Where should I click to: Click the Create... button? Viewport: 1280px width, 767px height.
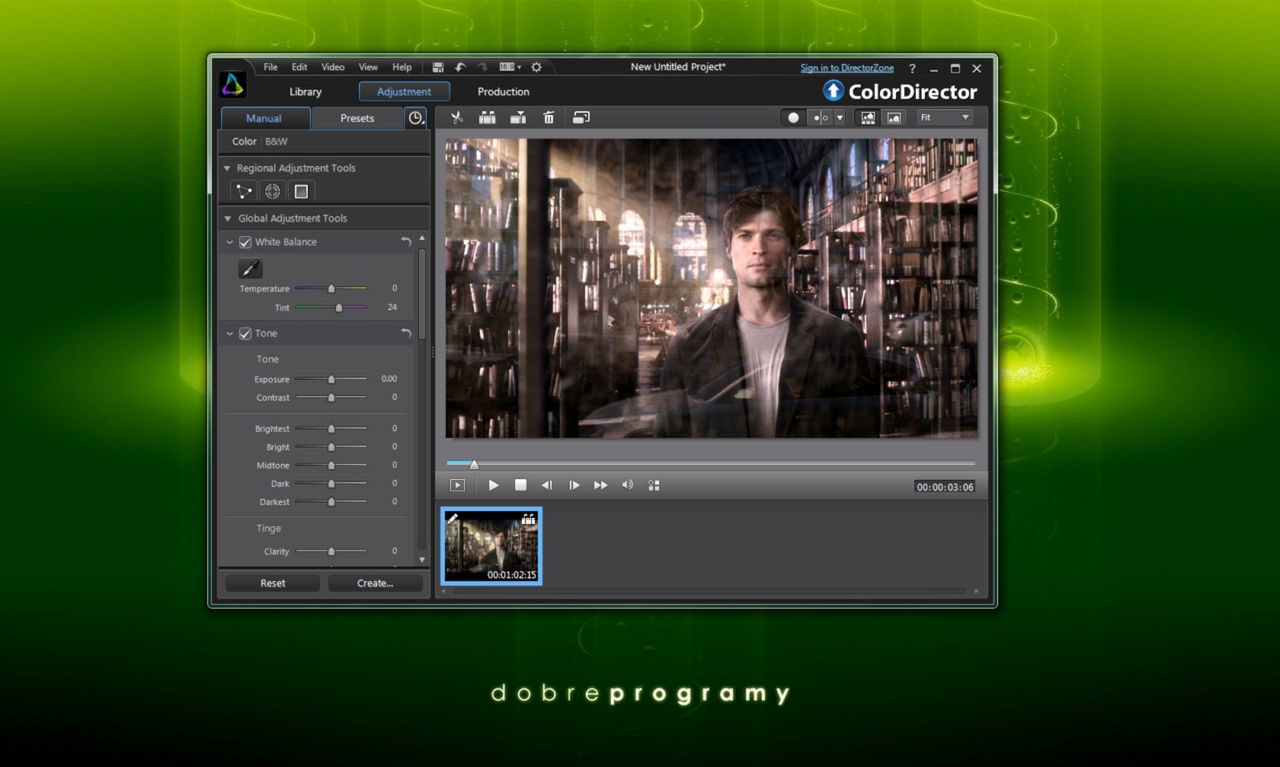click(x=375, y=583)
